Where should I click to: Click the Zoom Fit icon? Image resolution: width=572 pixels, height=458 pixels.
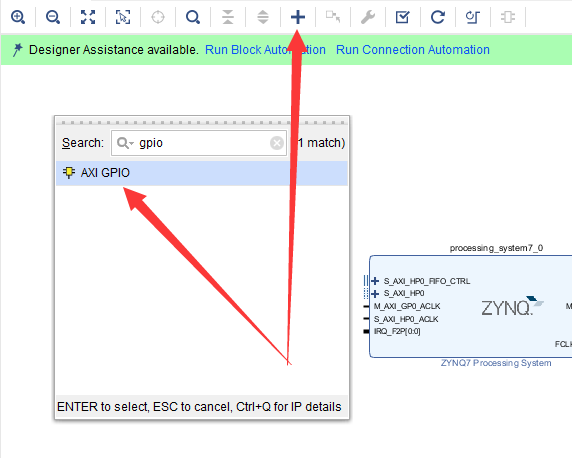pyautogui.click(x=88, y=17)
